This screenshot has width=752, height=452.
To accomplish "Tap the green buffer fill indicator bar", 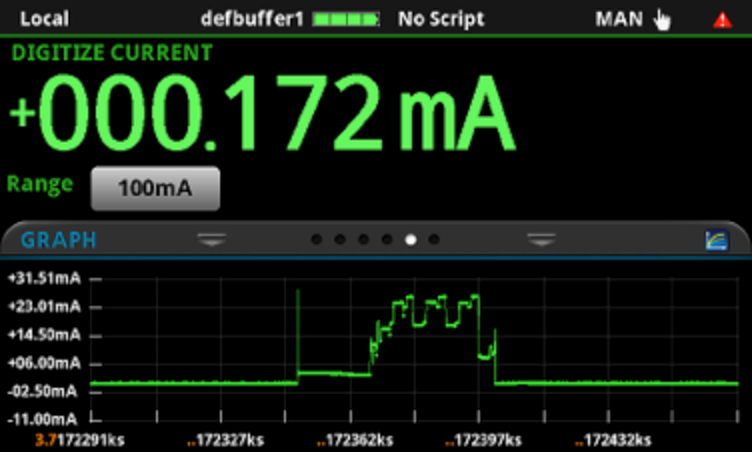I will click(x=346, y=19).
